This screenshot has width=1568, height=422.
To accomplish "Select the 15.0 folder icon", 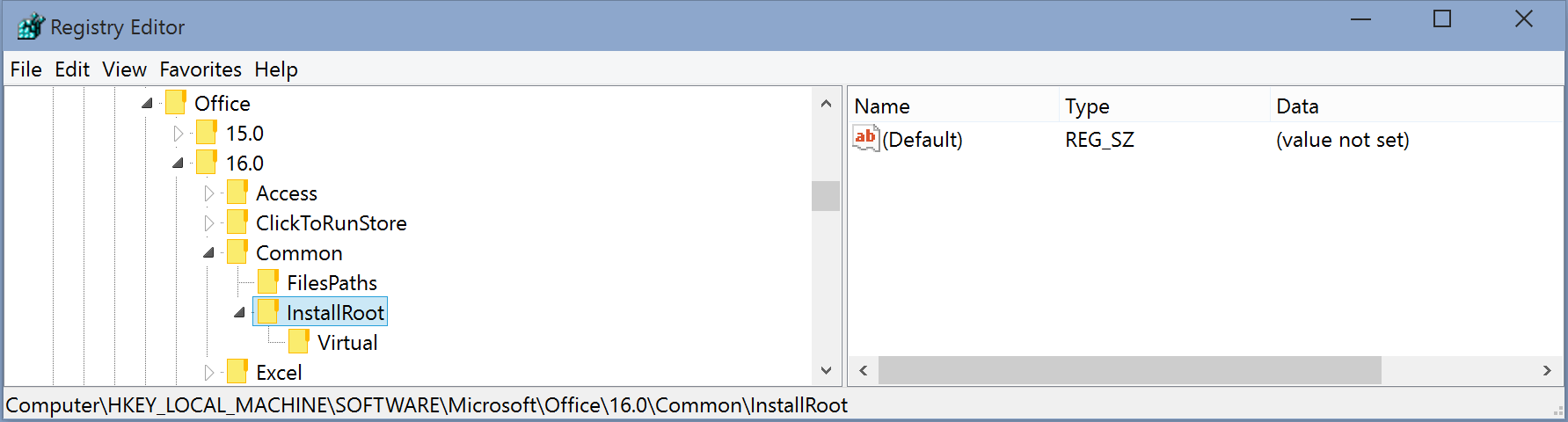I will click(x=207, y=133).
